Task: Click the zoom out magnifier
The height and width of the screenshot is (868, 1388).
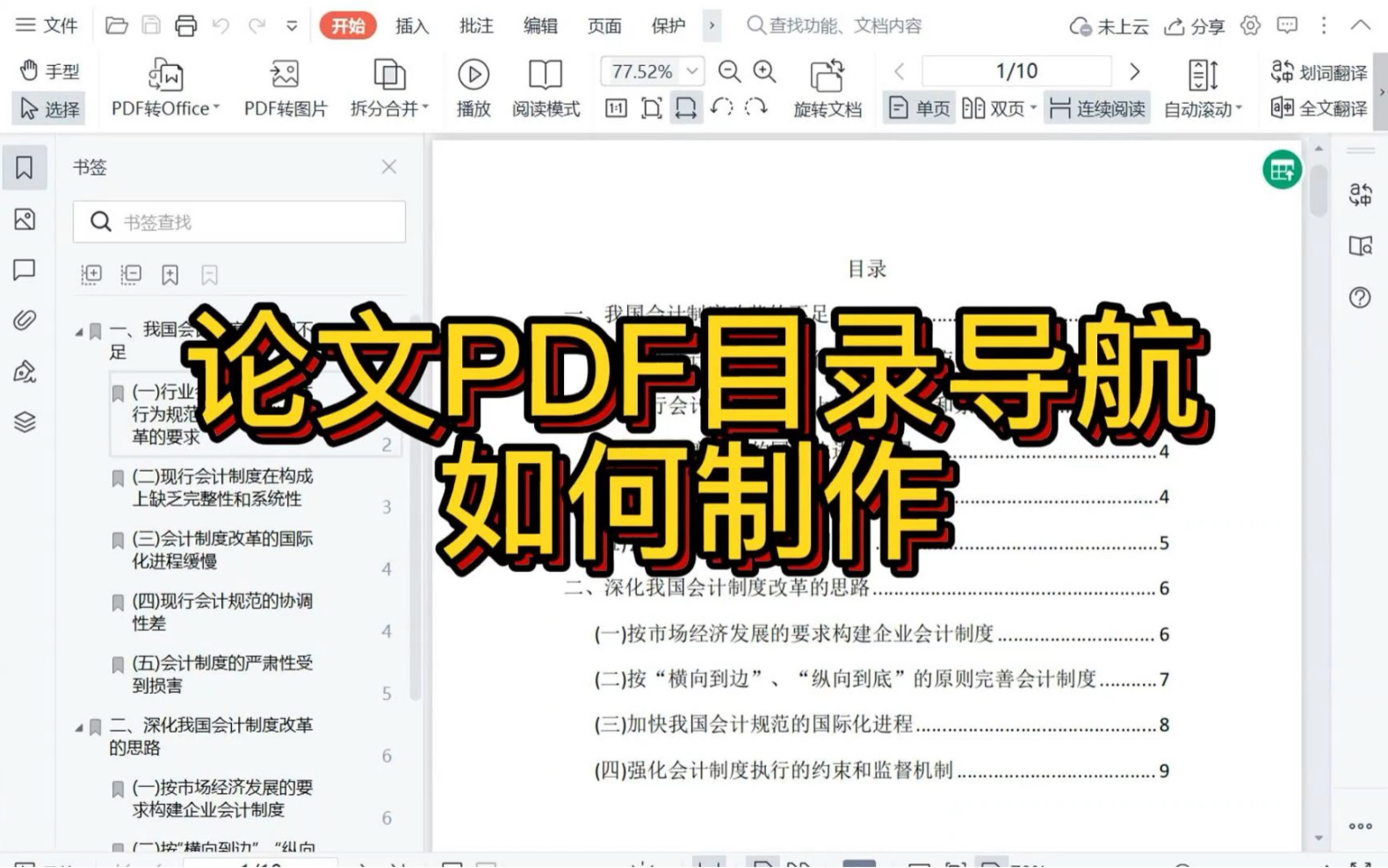Action: pos(729,71)
